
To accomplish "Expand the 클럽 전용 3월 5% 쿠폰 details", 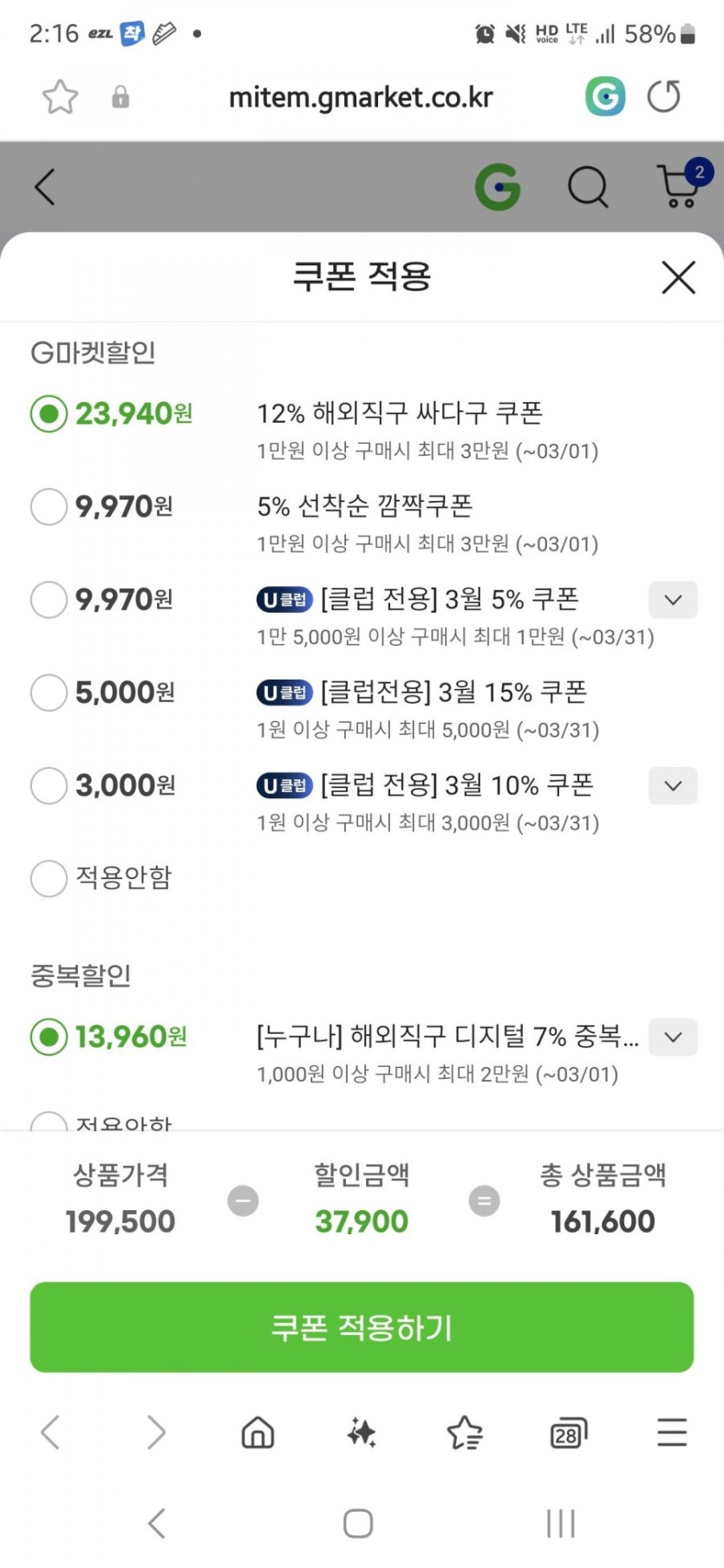I will click(x=673, y=600).
